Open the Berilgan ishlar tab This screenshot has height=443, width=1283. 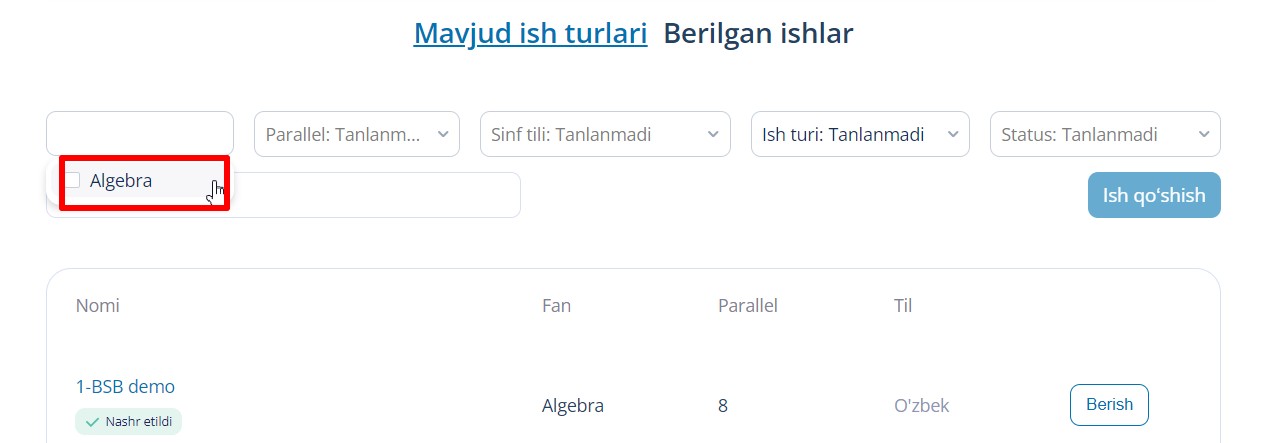click(758, 33)
